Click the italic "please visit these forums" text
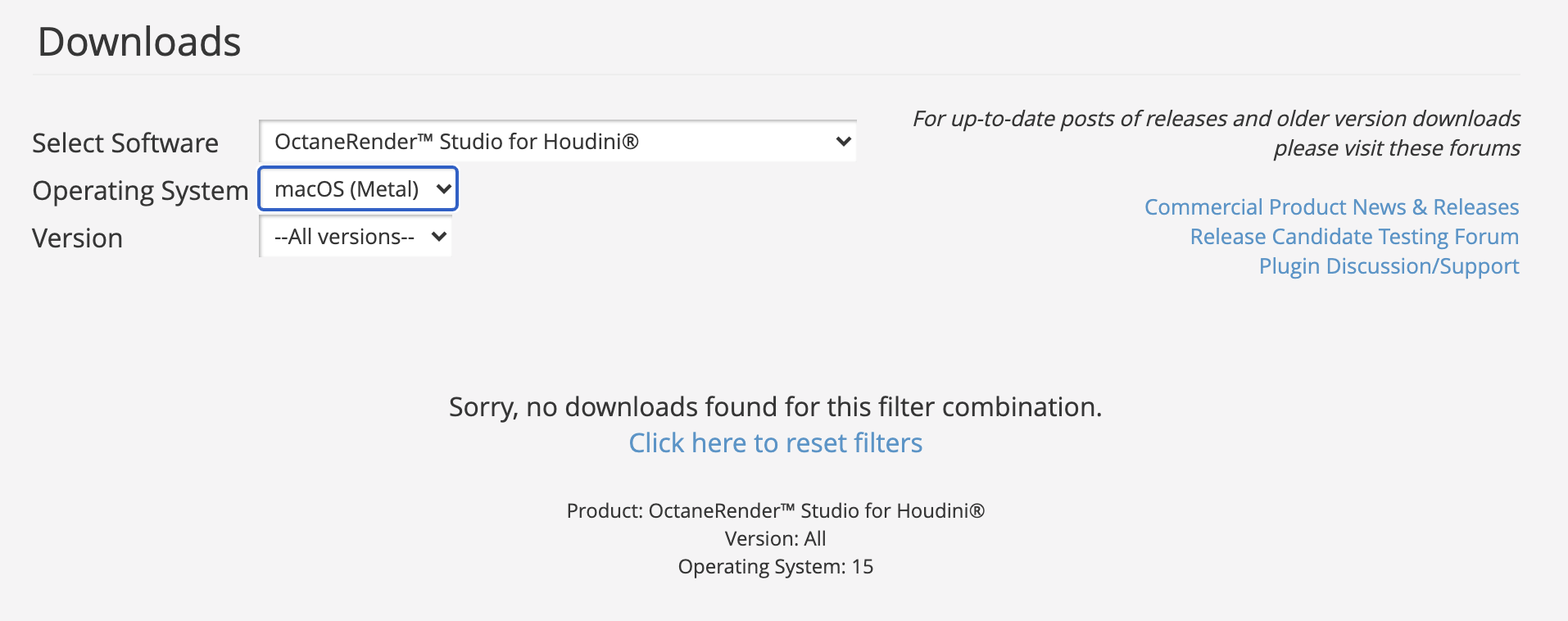Viewport: 1568px width, 621px height. (x=1396, y=148)
